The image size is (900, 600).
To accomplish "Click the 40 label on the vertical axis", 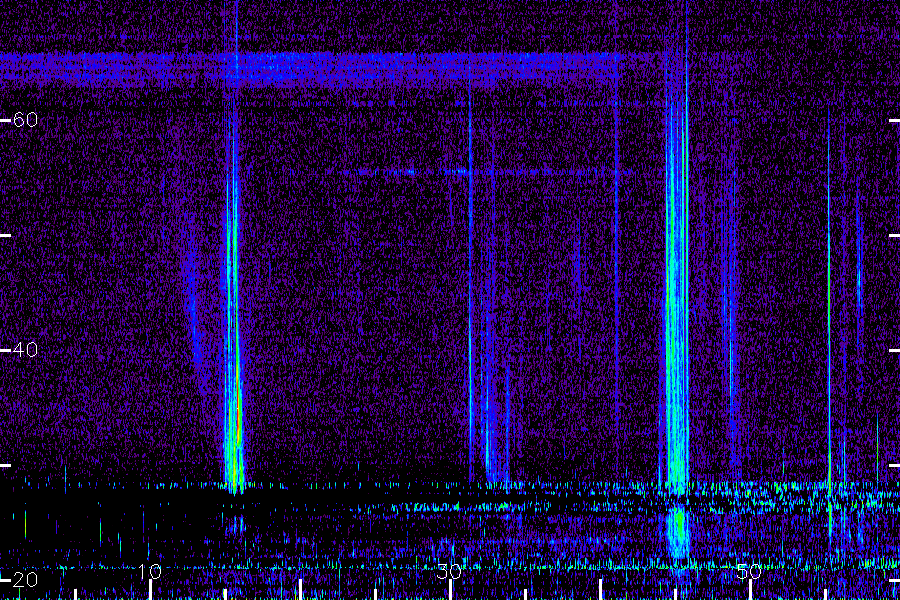I will click(25, 350).
